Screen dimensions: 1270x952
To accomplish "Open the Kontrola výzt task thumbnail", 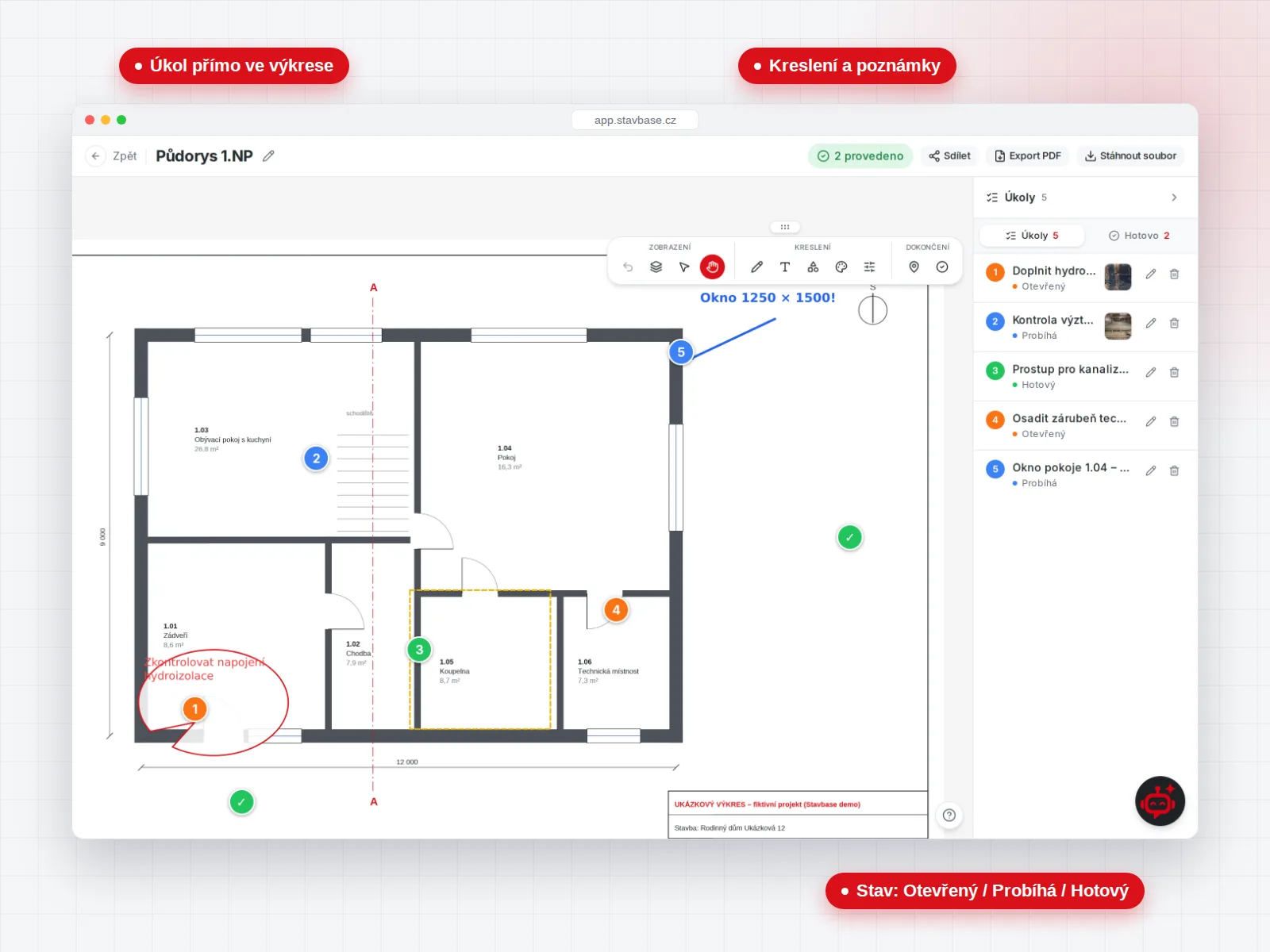I will click(x=1118, y=326).
